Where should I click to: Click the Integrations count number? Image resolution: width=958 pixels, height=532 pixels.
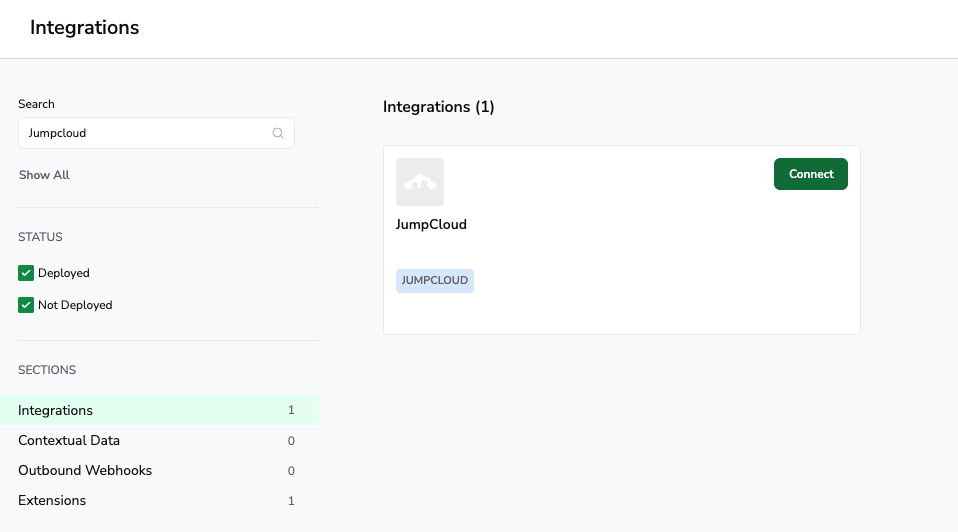coord(291,410)
